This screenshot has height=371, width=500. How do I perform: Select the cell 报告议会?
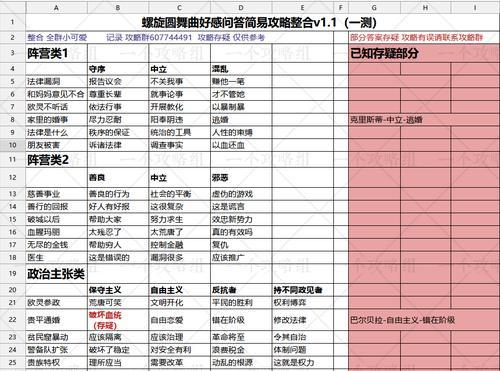pyautogui.click(x=118, y=82)
